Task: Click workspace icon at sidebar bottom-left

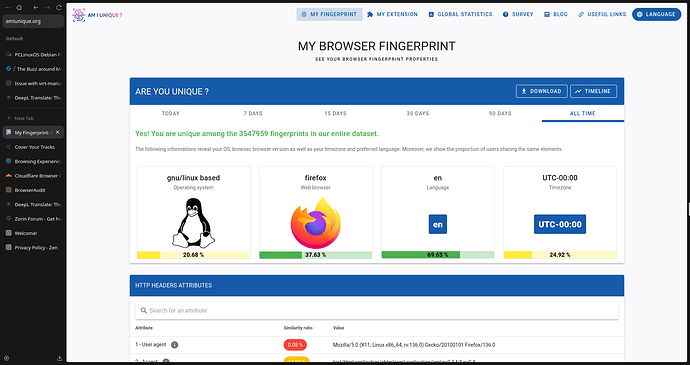Action: pos(7,358)
